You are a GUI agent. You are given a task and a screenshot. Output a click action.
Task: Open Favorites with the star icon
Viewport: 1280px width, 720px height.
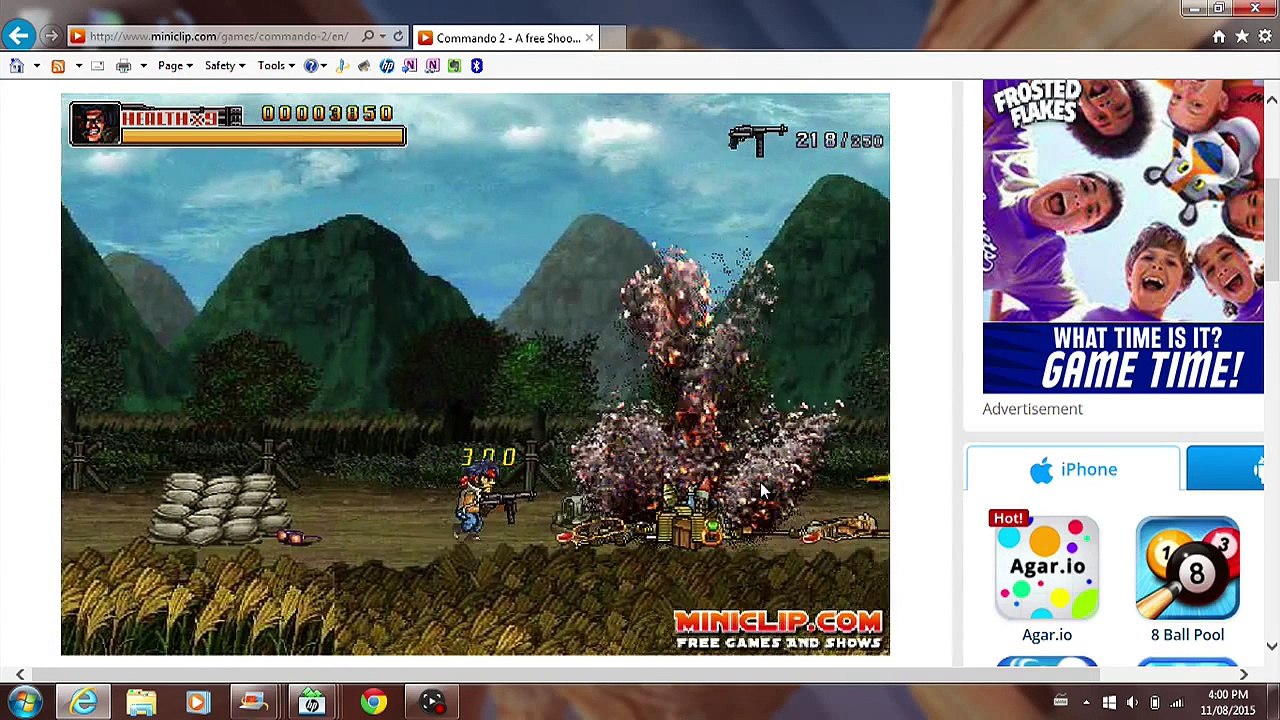[x=1242, y=37]
